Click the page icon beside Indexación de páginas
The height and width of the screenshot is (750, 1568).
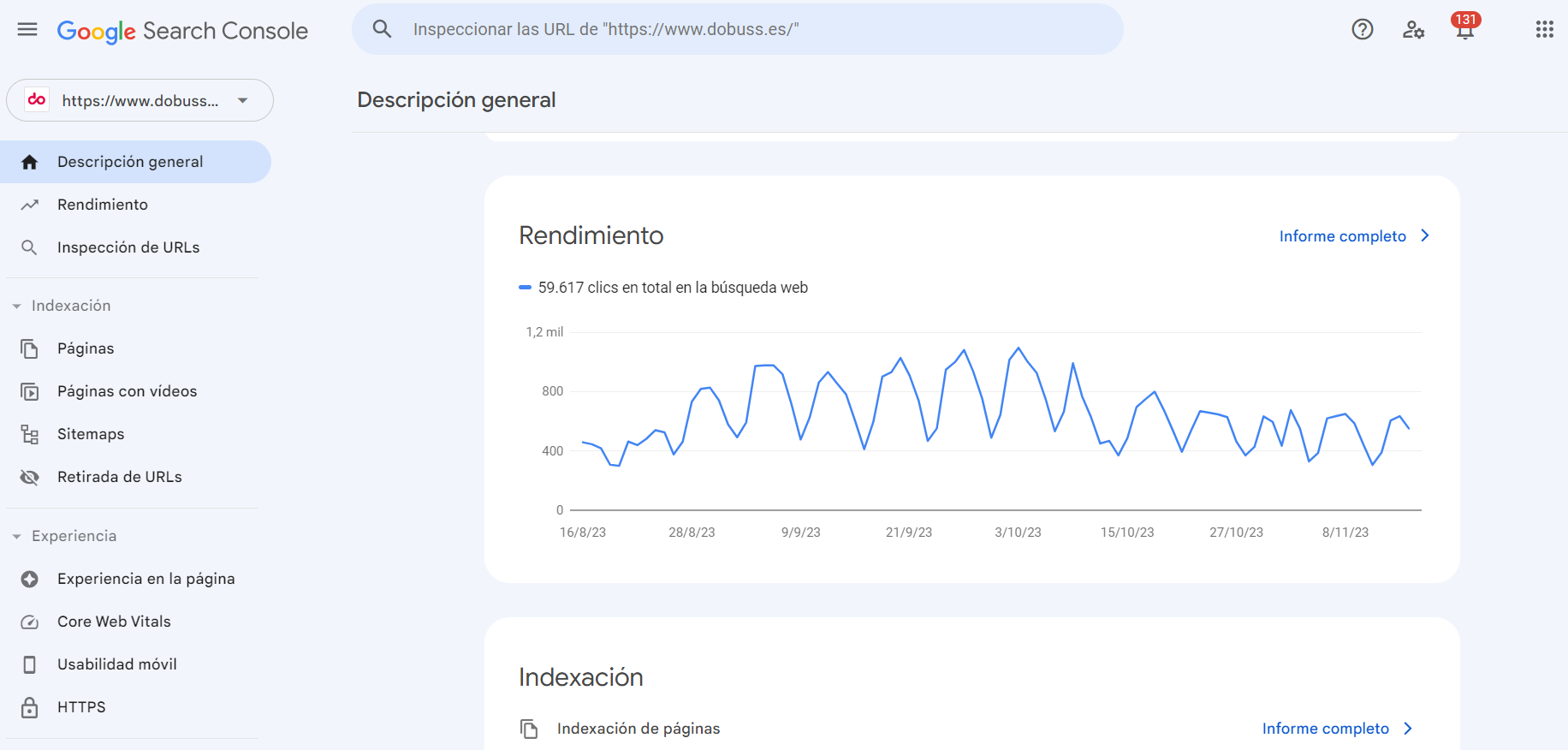tap(529, 729)
